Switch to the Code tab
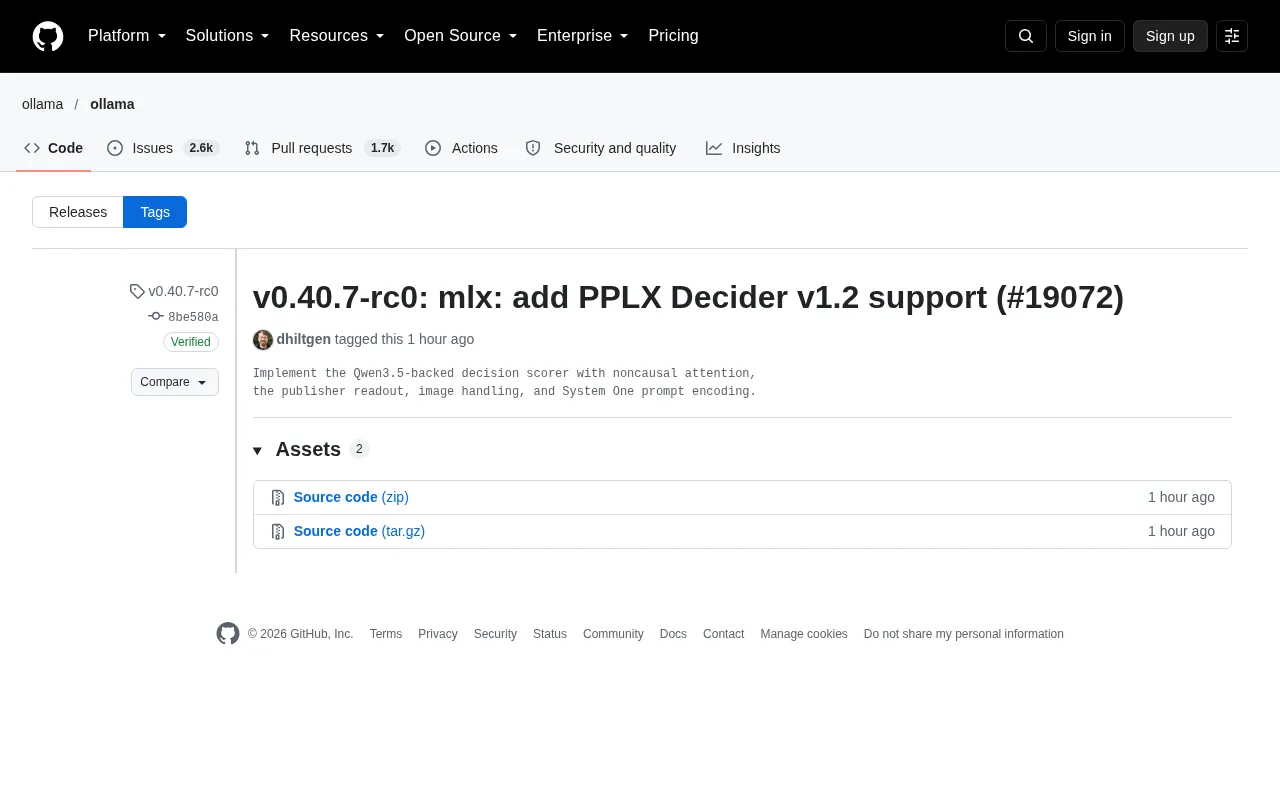 click(54, 148)
